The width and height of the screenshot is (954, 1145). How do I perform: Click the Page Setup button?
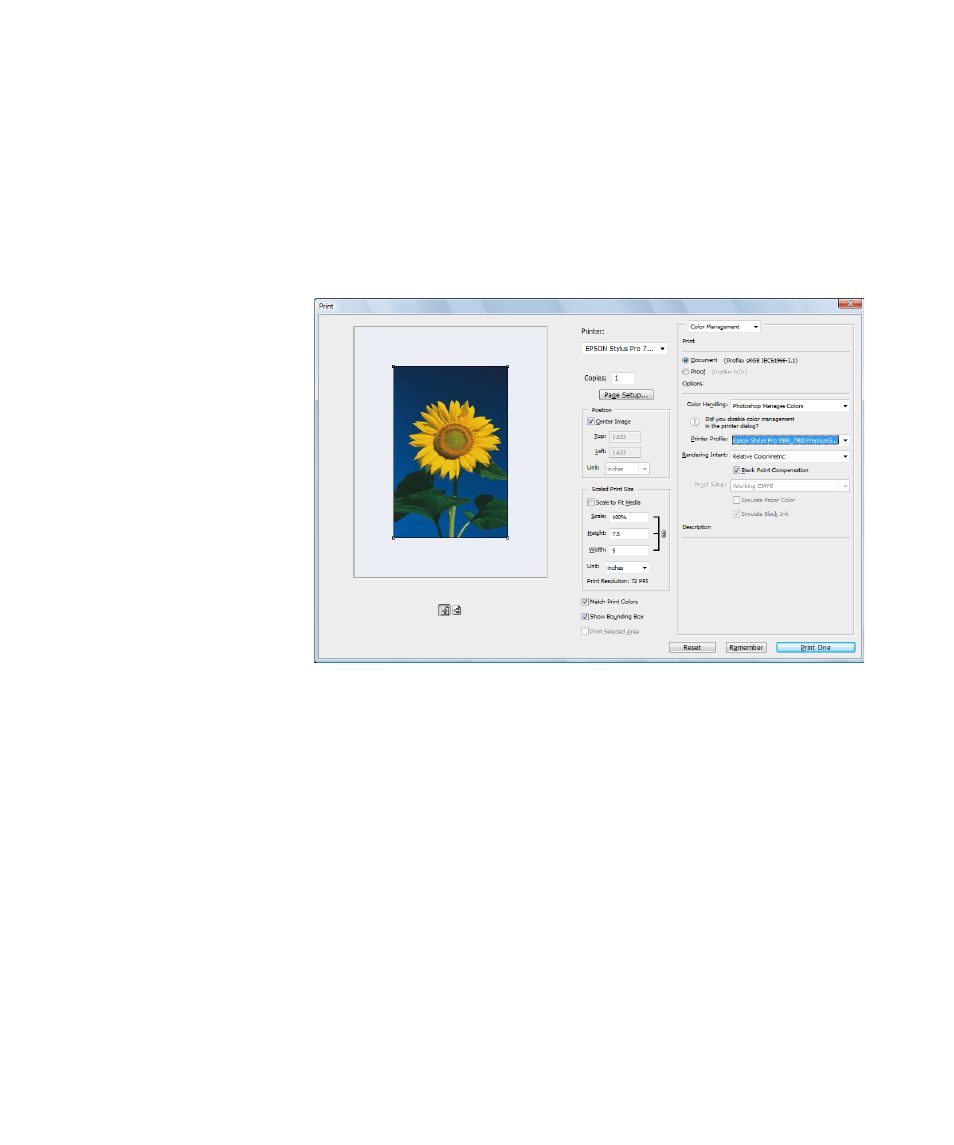[x=626, y=395]
